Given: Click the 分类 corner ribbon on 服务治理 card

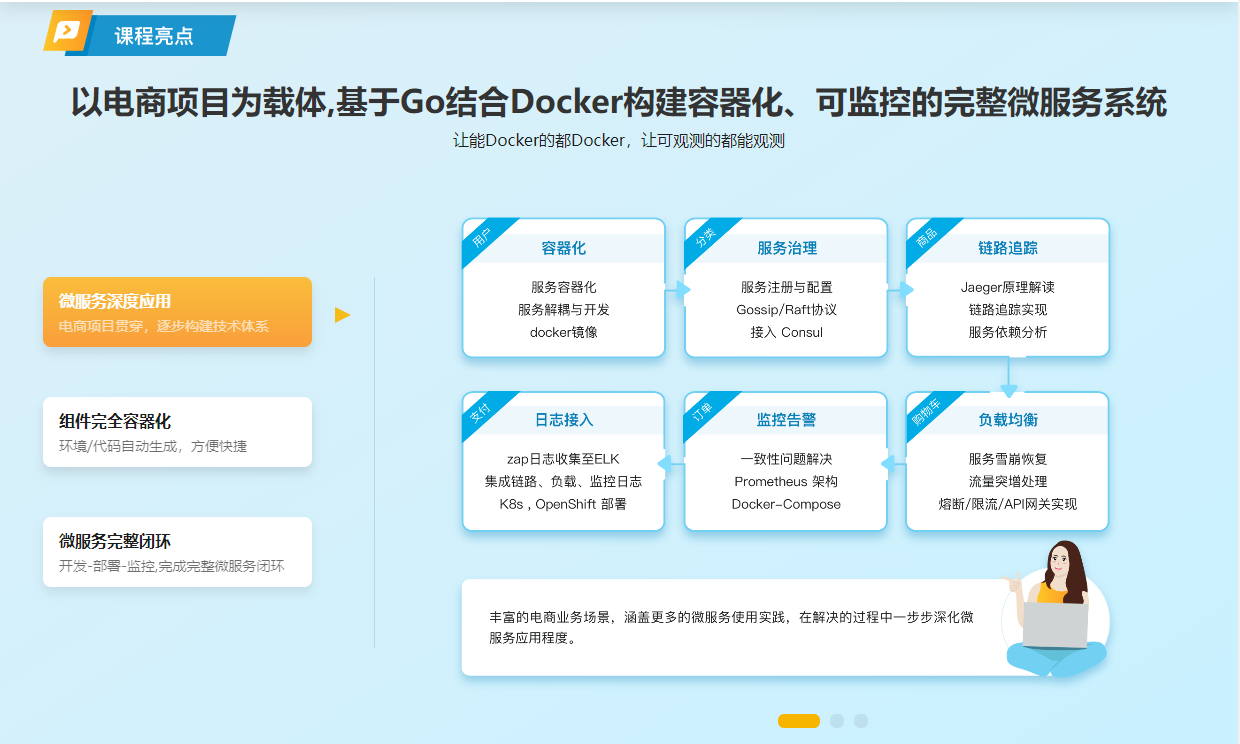Looking at the screenshot, I should coord(704,238).
